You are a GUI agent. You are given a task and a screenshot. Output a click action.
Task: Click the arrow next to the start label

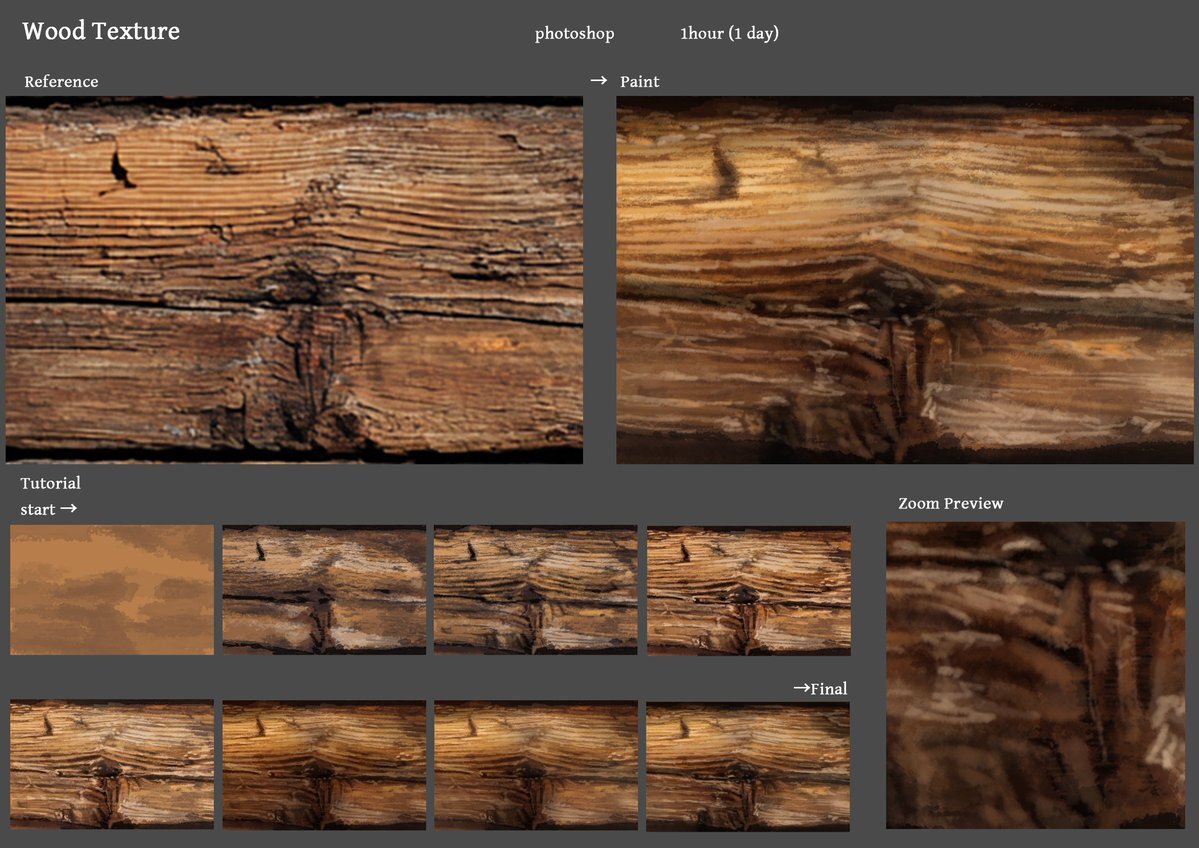pos(68,509)
